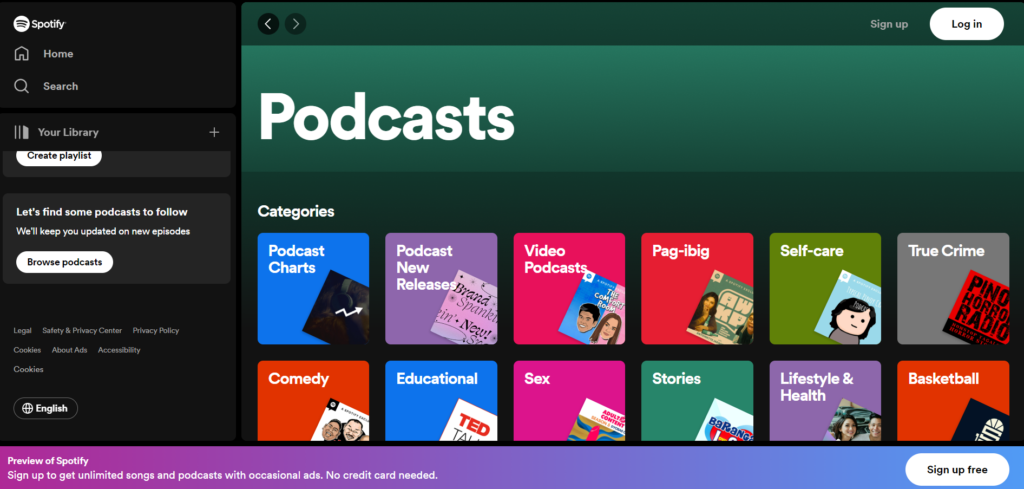This screenshot has width=1024, height=489.
Task: Click the globe icon in language button
Action: [27, 408]
